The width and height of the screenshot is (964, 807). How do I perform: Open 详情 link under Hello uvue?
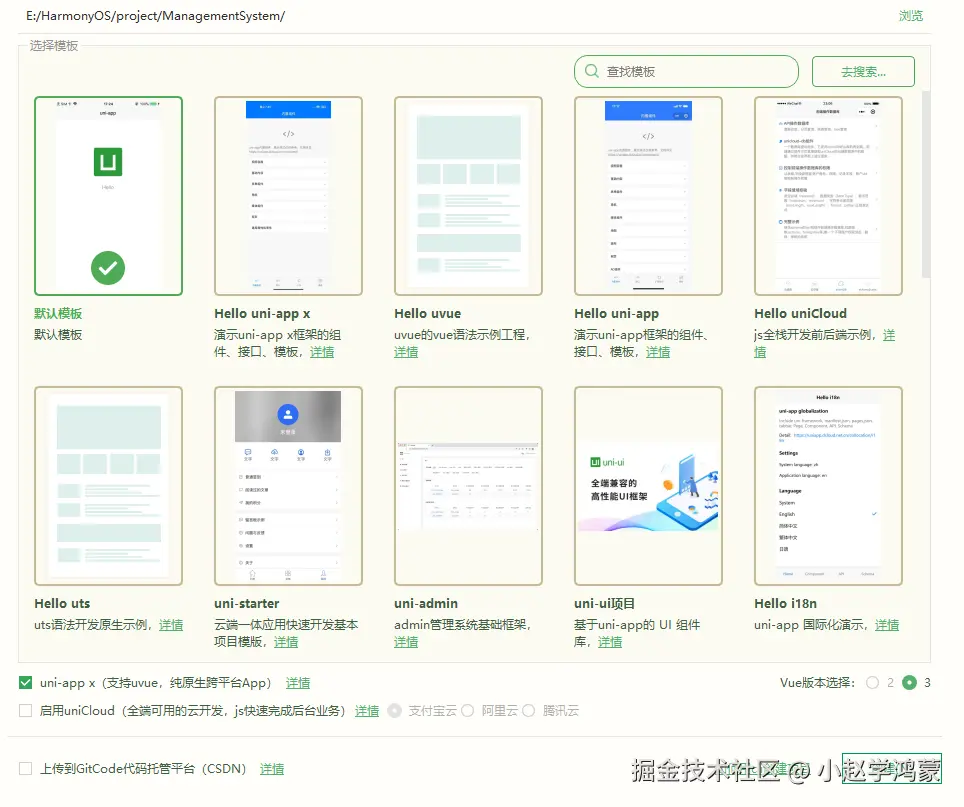(406, 352)
